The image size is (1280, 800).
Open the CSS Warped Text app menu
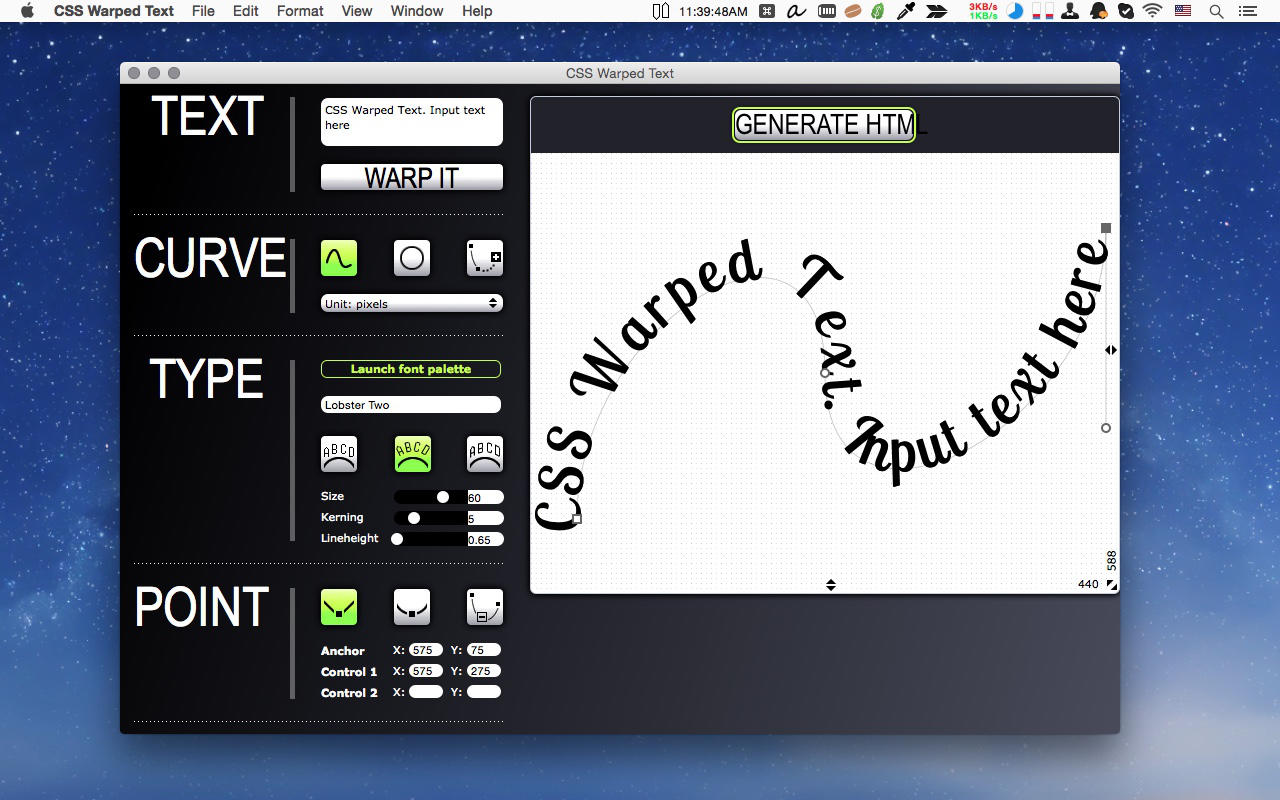pos(114,11)
